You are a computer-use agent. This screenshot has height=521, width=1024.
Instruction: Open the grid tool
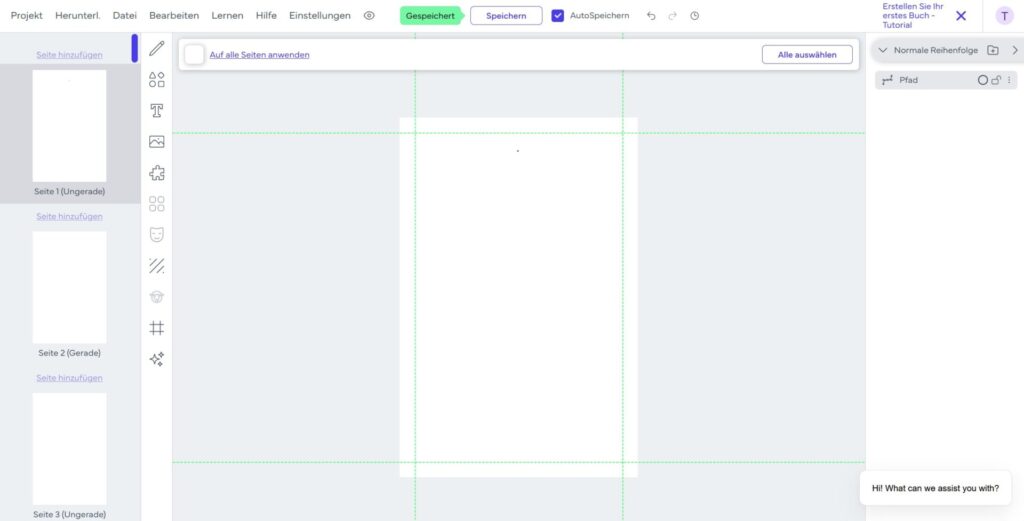click(x=157, y=328)
